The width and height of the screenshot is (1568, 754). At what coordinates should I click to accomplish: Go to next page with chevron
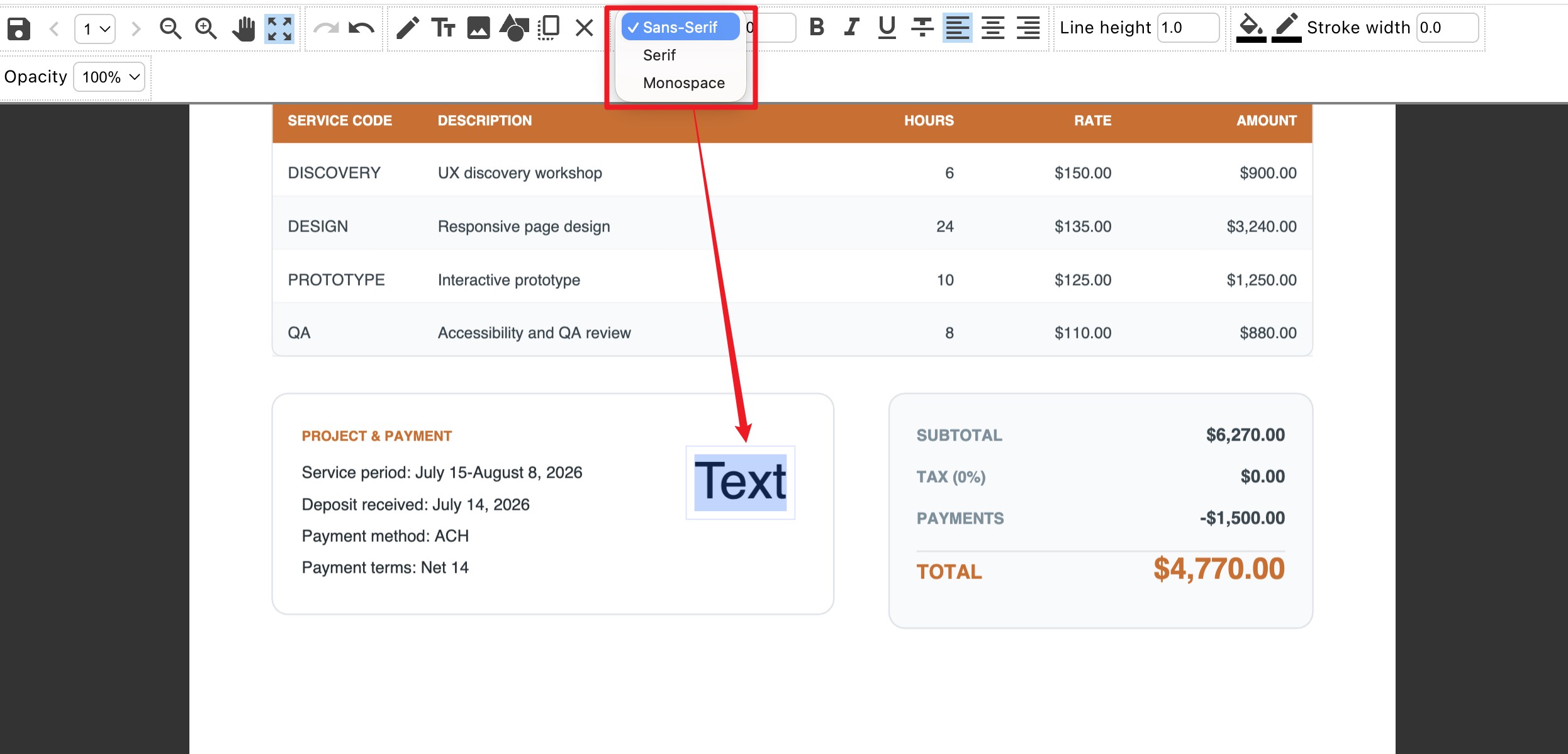pyautogui.click(x=135, y=28)
